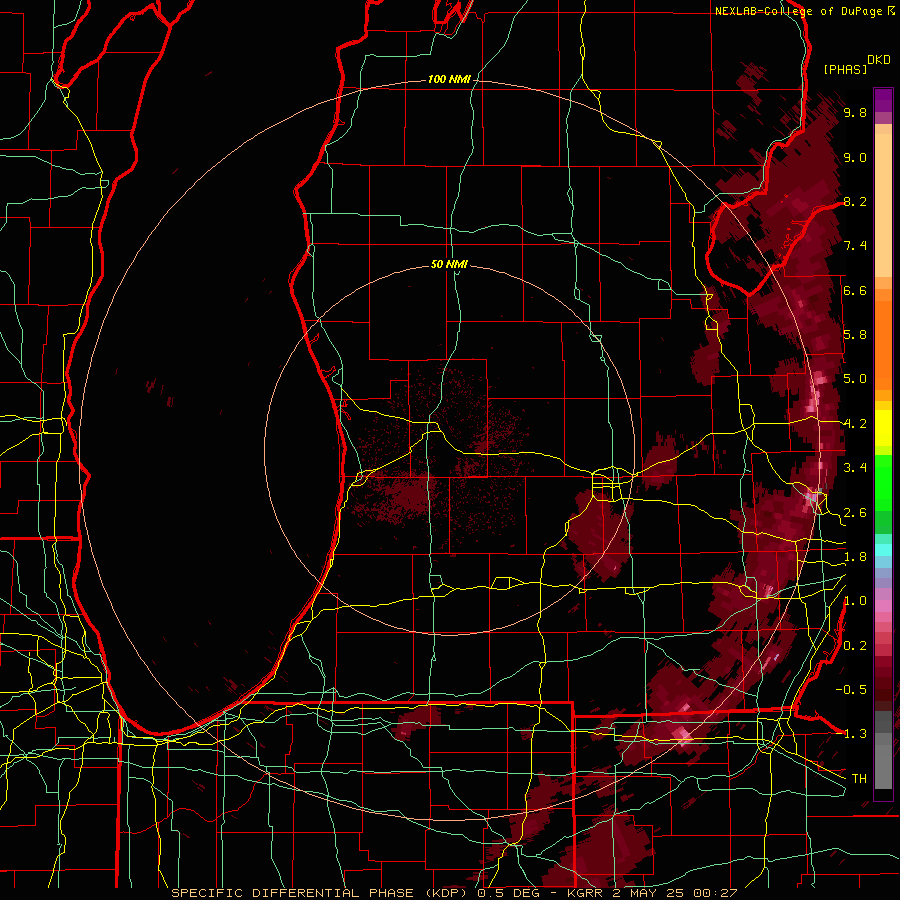Pick the light peach segment near 8.2
900x900 pixels.
(x=883, y=205)
